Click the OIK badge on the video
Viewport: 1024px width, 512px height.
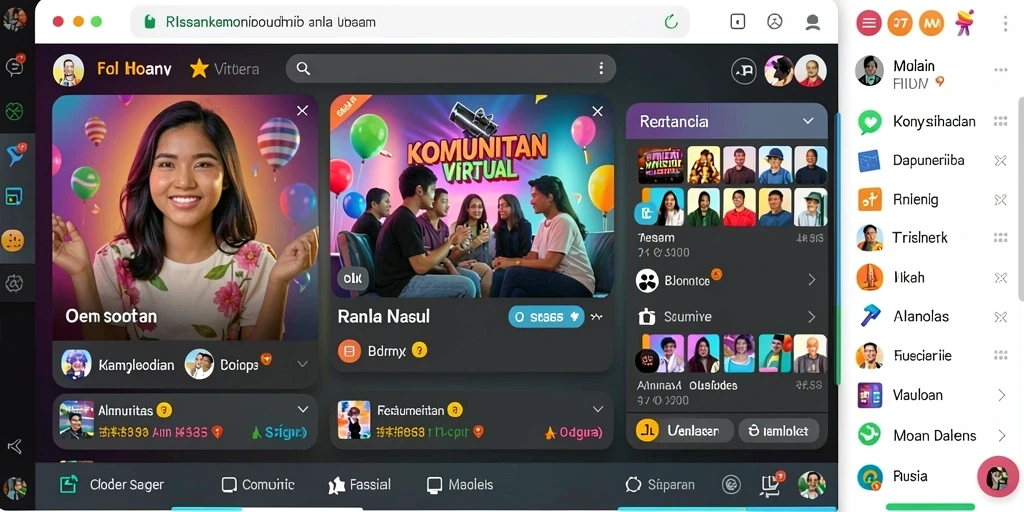click(x=353, y=279)
